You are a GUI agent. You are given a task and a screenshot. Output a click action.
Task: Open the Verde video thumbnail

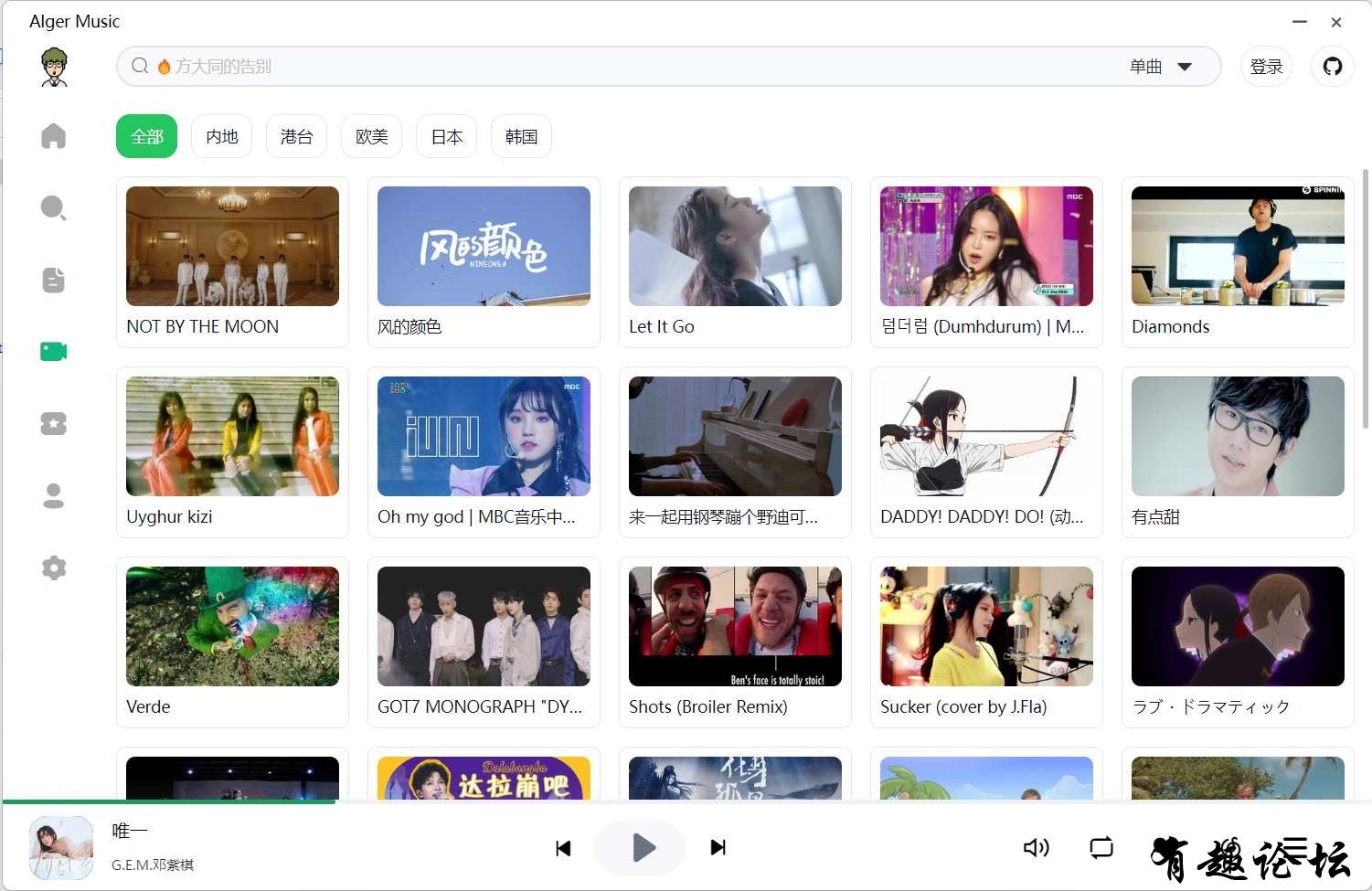(x=232, y=626)
